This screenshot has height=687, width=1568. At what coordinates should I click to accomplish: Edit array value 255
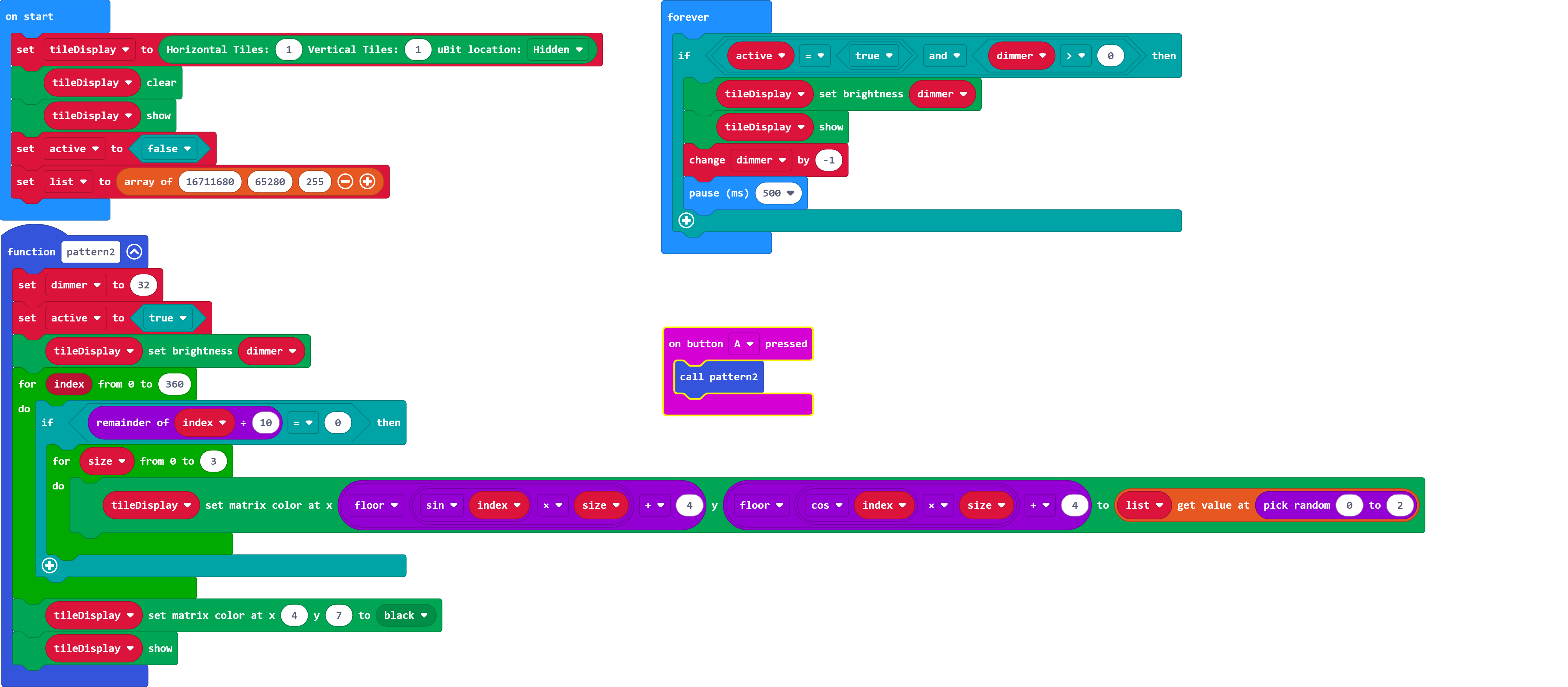coord(315,181)
